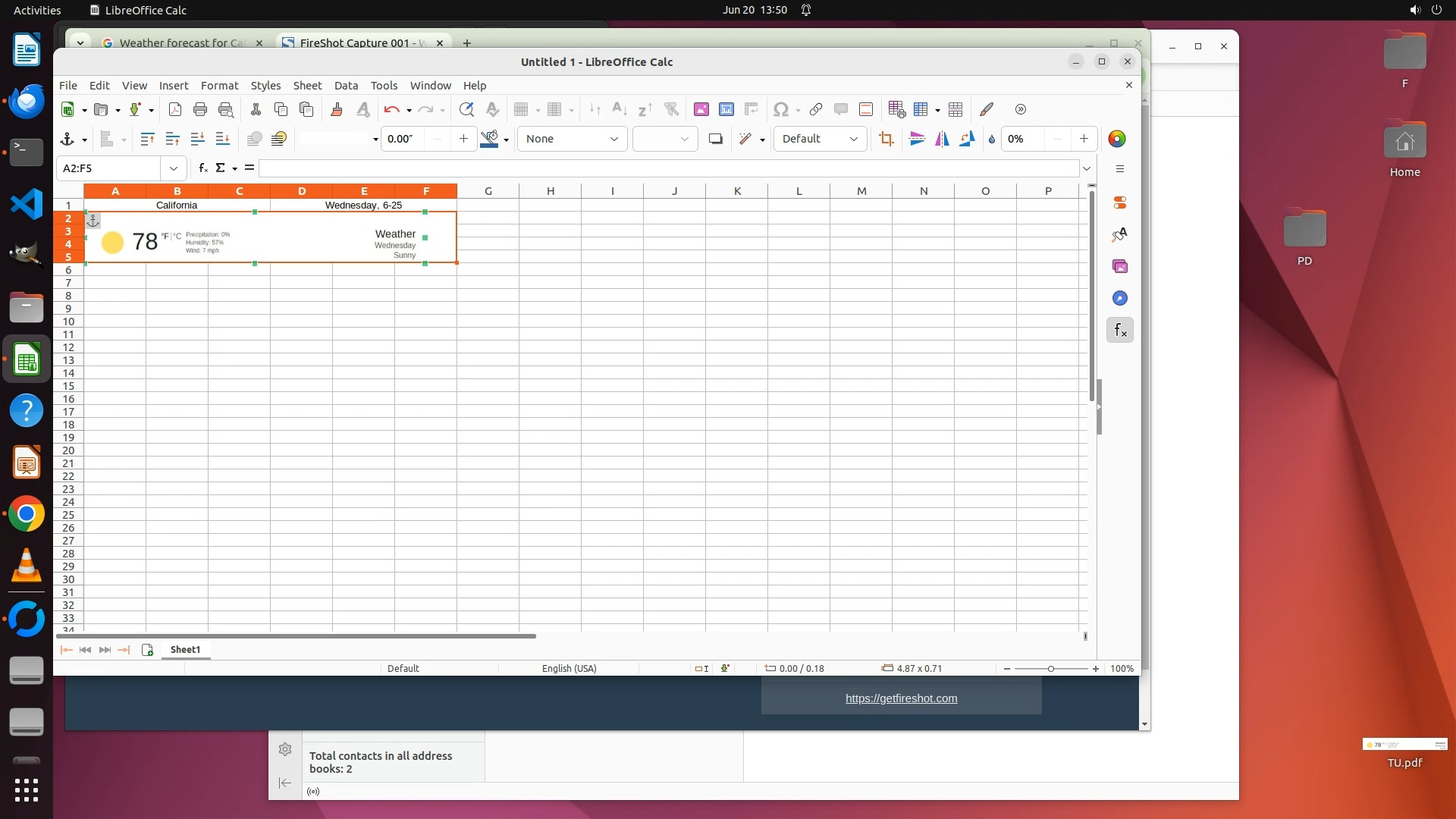
Task: Click the formula input line
Action: (x=667, y=168)
